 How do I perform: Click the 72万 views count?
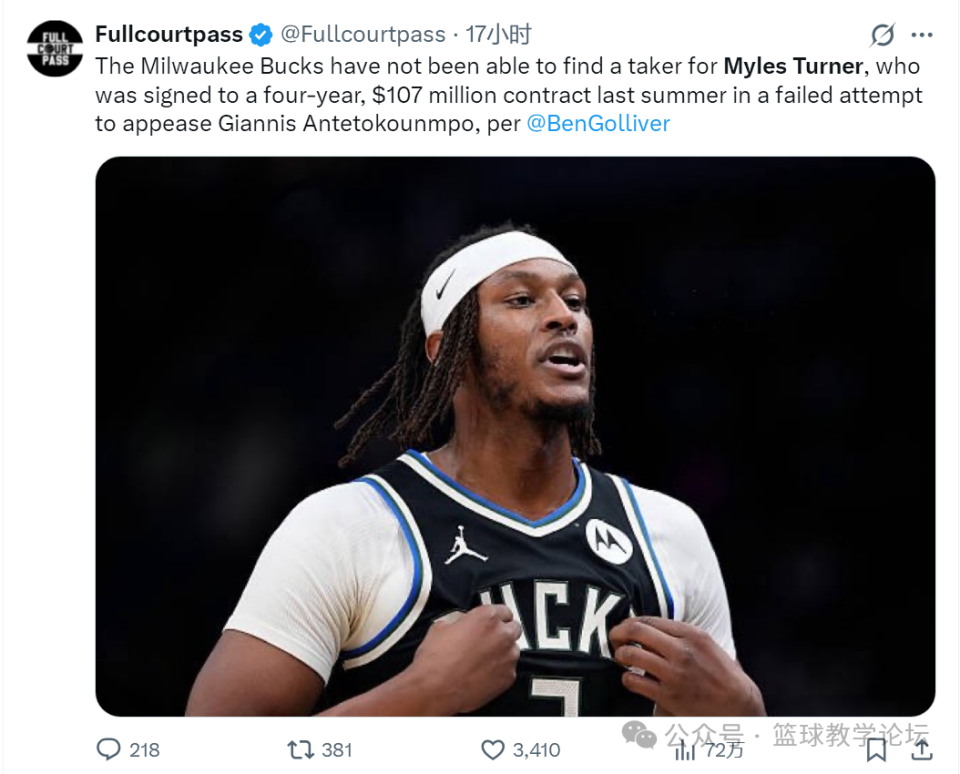[723, 750]
